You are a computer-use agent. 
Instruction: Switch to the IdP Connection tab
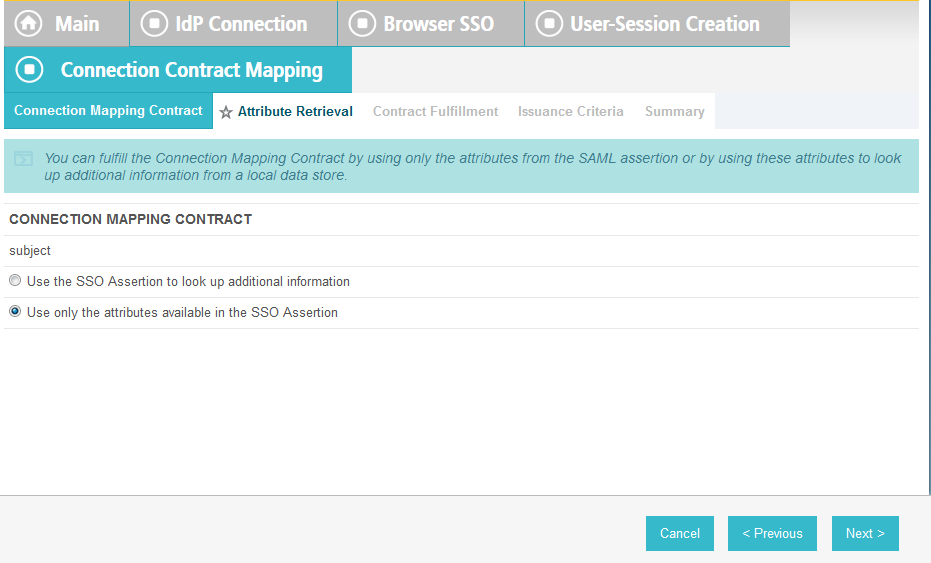[x=233, y=24]
